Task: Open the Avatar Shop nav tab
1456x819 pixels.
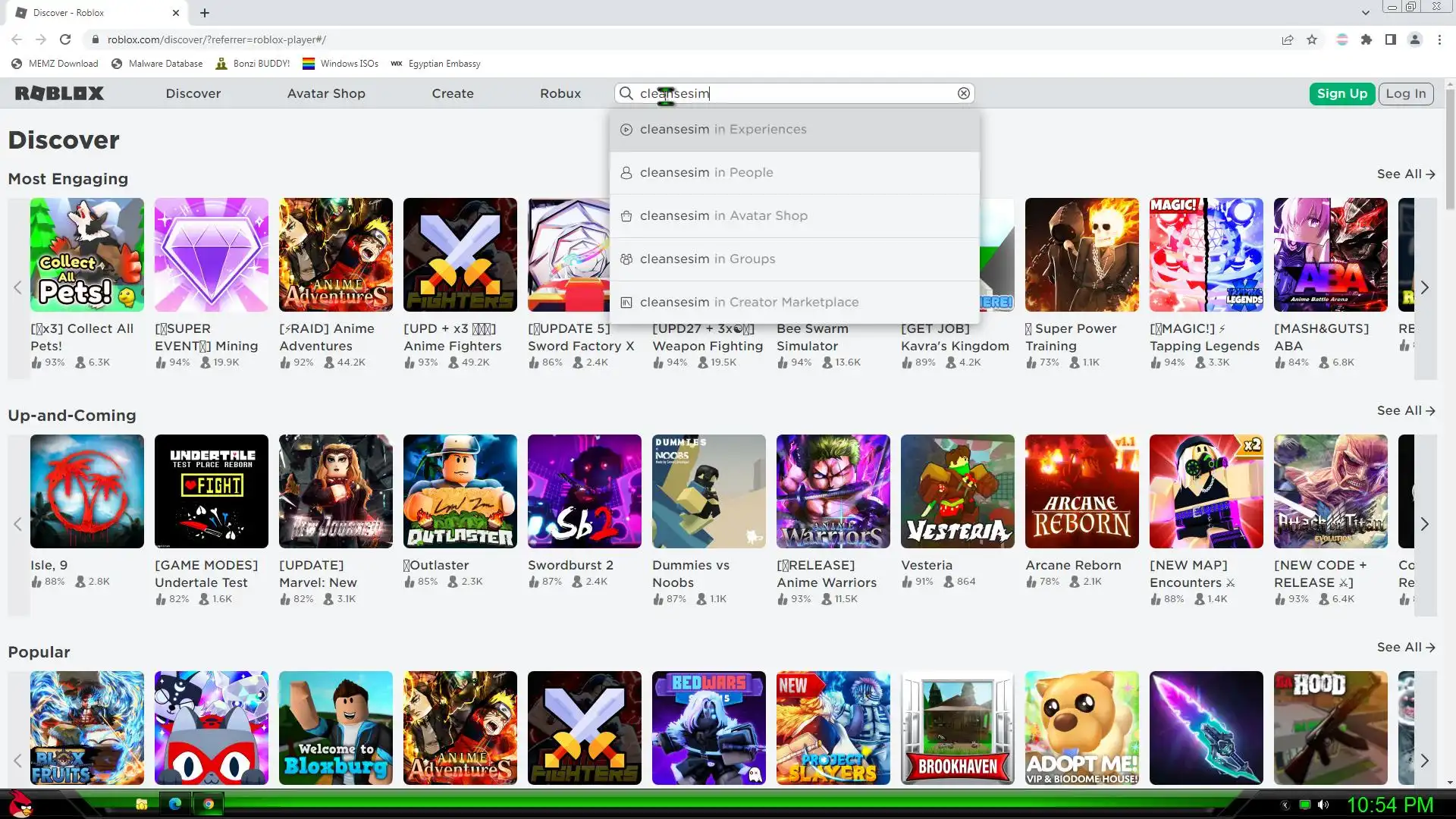Action: pos(326,93)
